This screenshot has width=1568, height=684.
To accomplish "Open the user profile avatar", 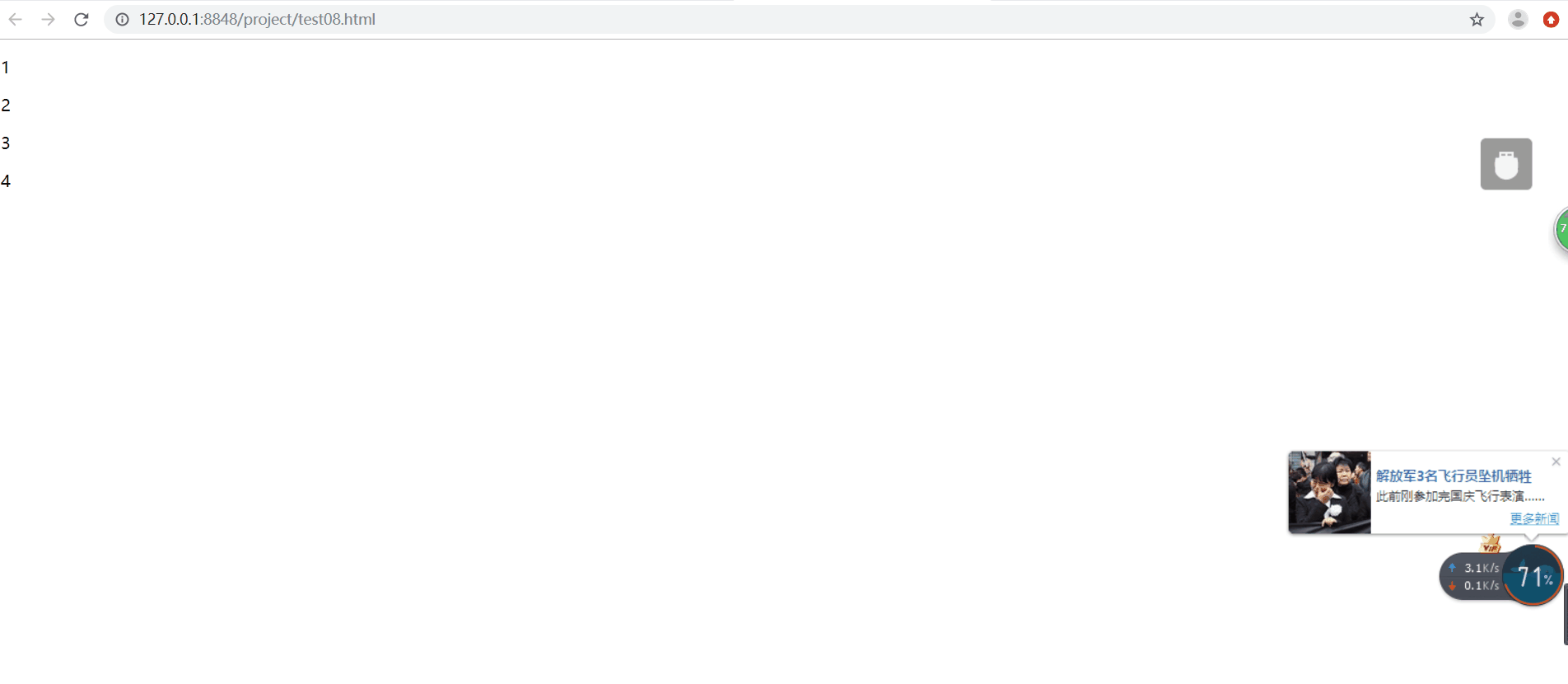I will pos(1518,19).
